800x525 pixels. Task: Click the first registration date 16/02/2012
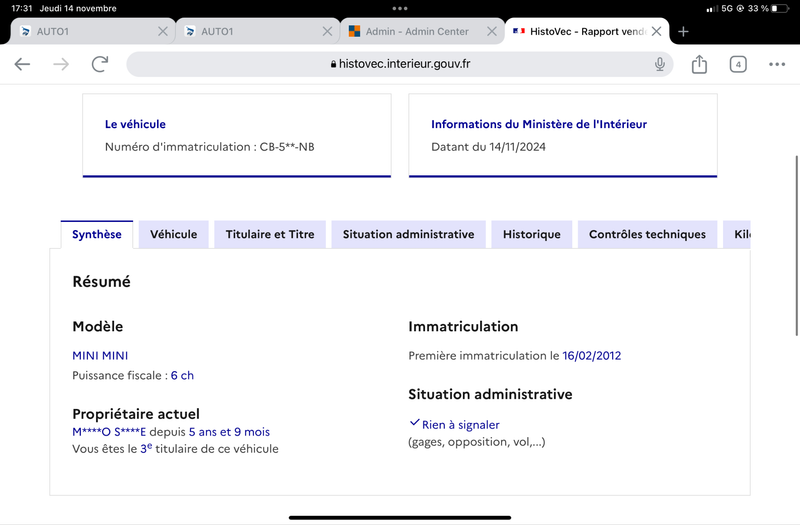(x=592, y=356)
